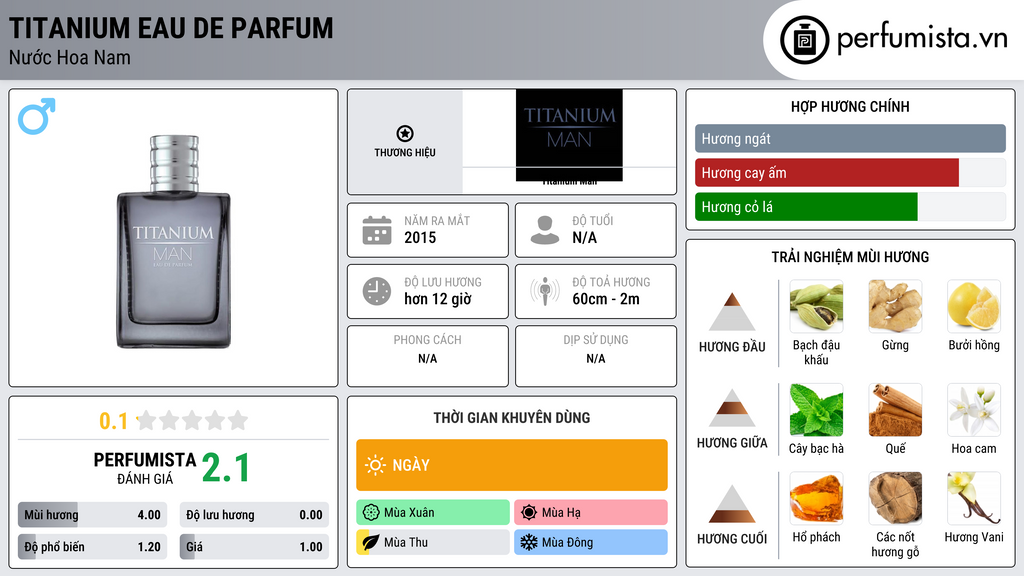Open the Titanium perfume bottle image
This screenshot has width=1024, height=576.
coord(173,242)
